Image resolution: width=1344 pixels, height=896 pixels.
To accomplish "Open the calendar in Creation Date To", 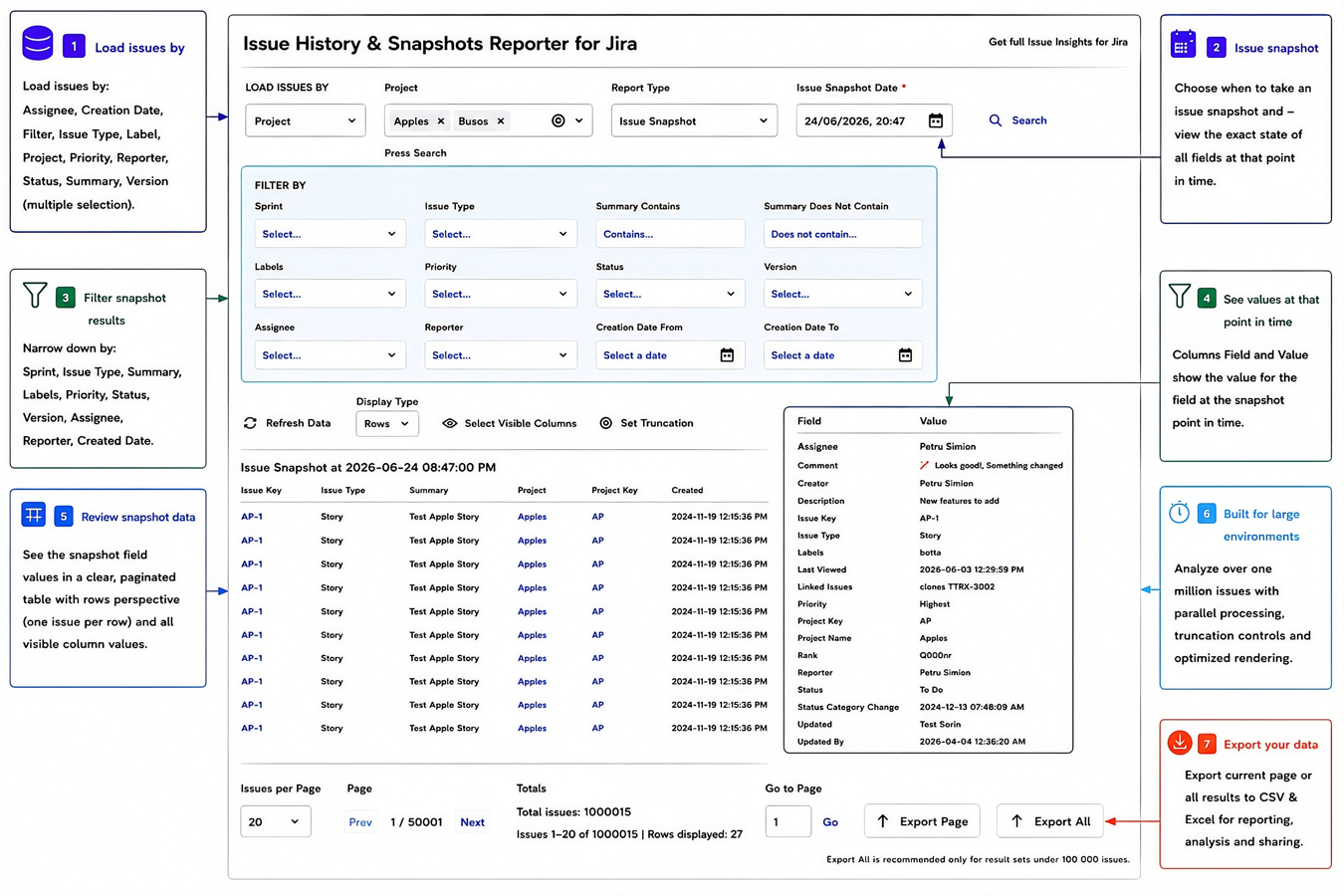I will pos(905,355).
